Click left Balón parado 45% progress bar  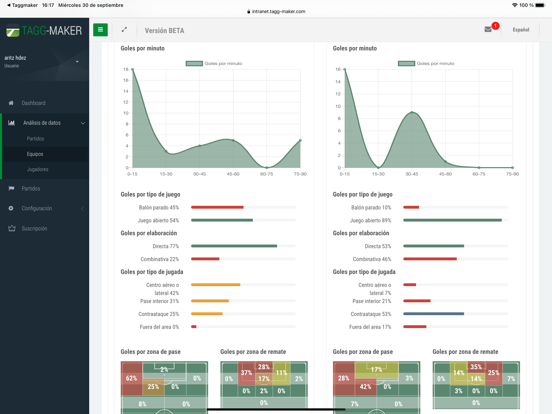tap(217, 207)
